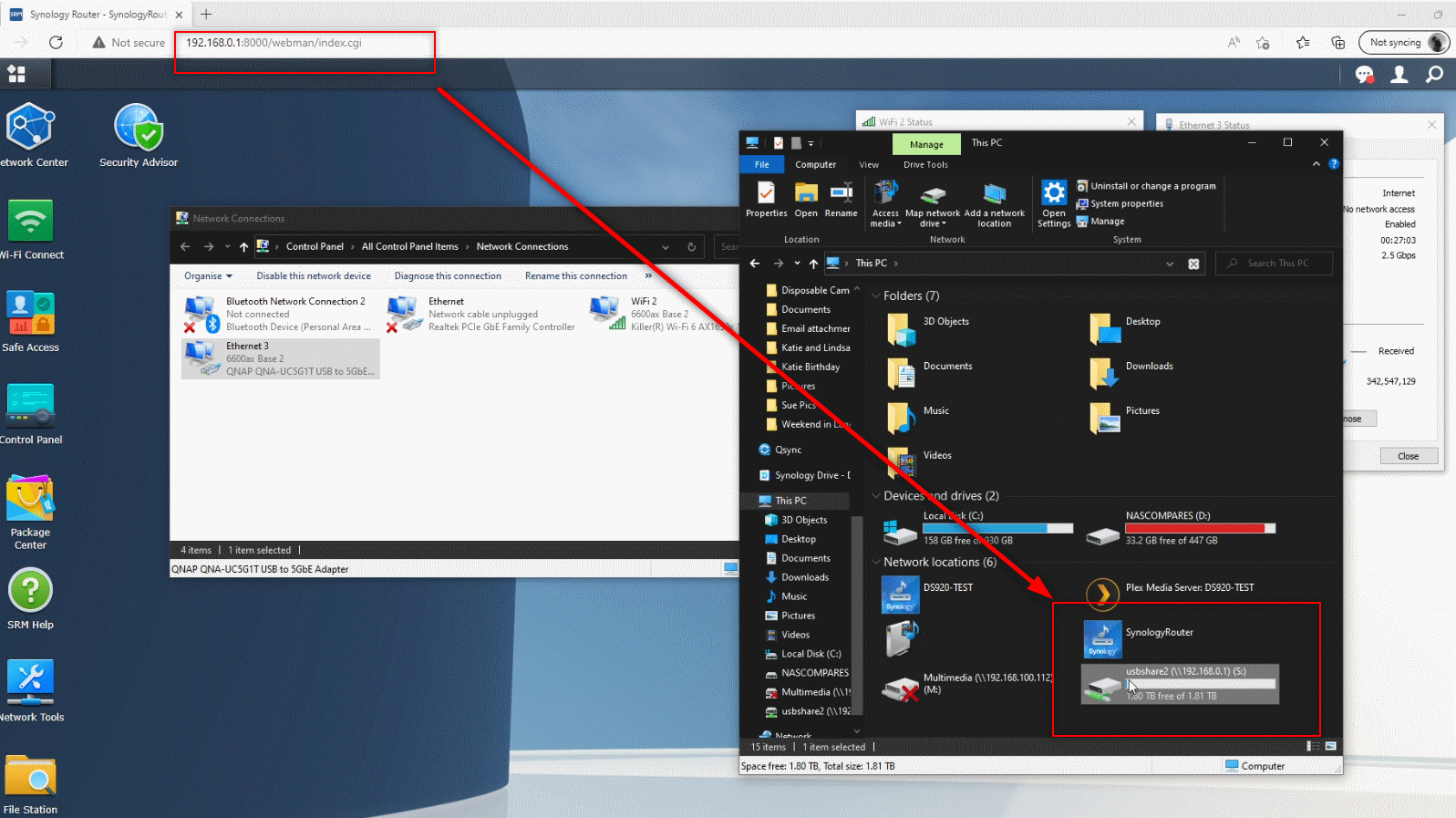Open Control Panel breadcrumb in Network Connections
This screenshot has height=818, width=1456.
315,247
